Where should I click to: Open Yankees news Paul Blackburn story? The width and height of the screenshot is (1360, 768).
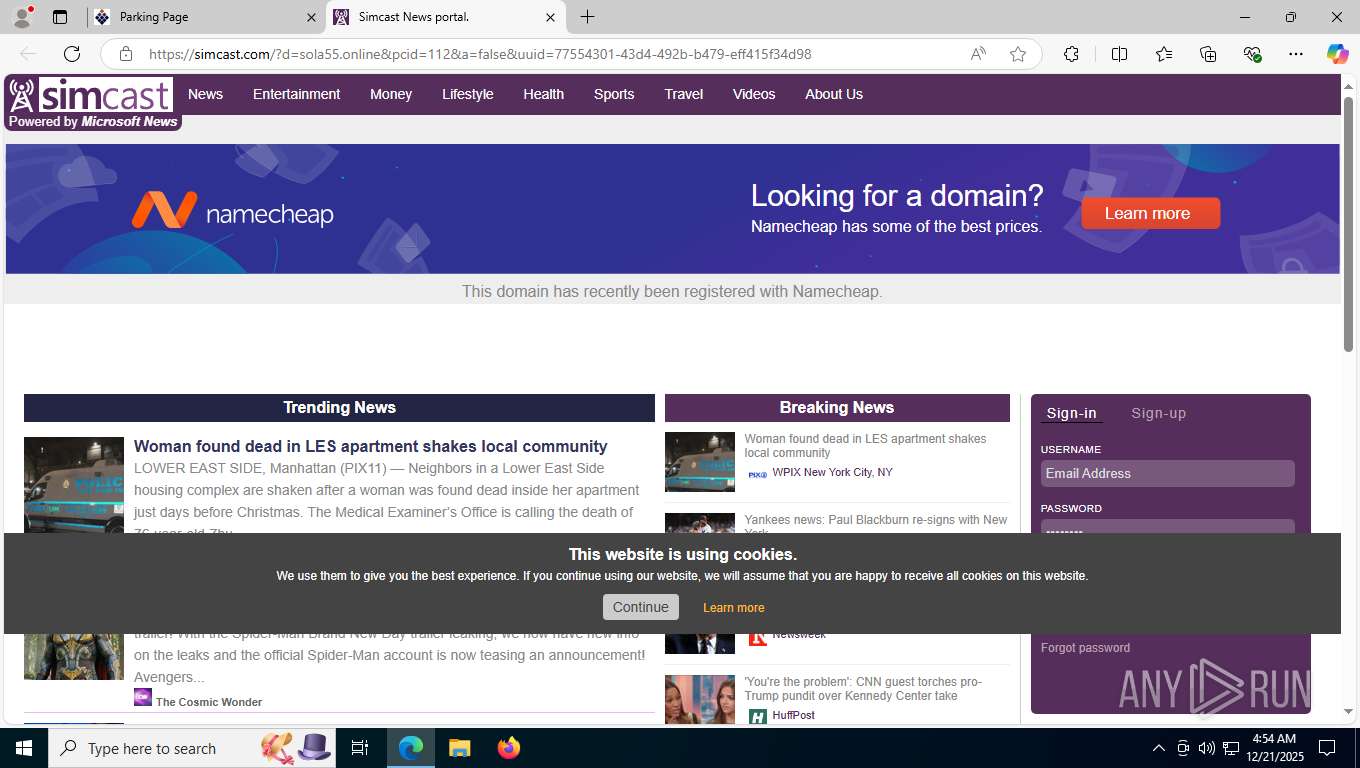point(876,520)
